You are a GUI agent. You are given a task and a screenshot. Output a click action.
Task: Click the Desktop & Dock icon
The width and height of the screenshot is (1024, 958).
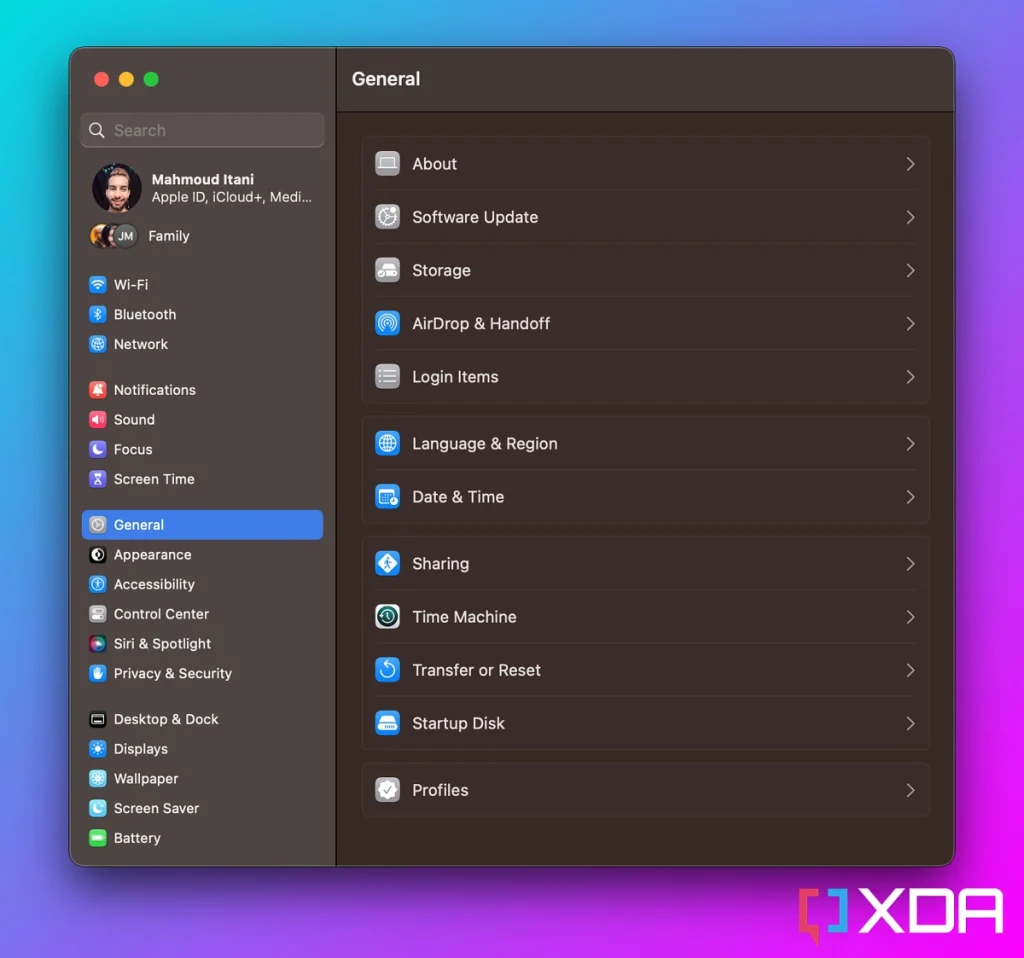point(97,719)
